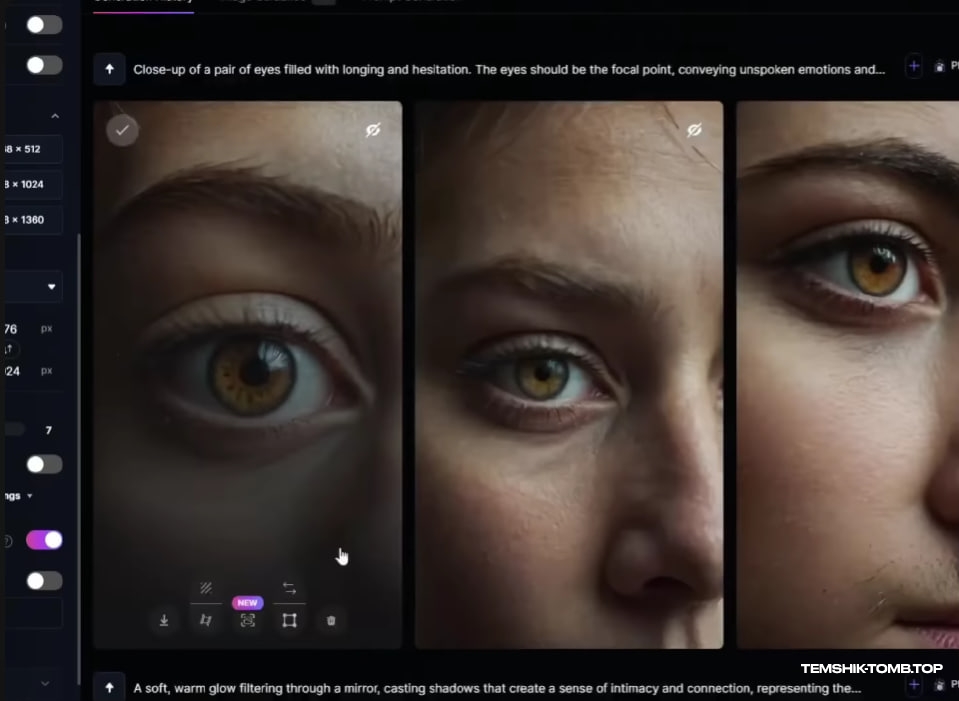959x701 pixels.
Task: Click the camera-like icon right of eyes prompt
Action: [x=939, y=67]
